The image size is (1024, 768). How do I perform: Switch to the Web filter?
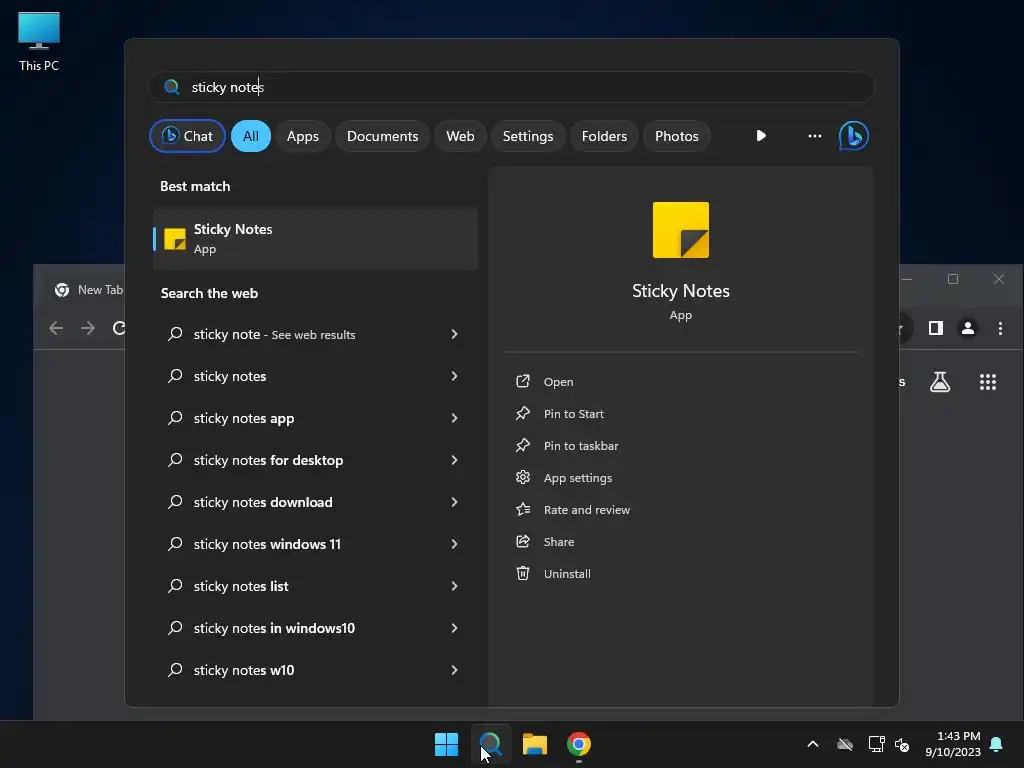[460, 136]
